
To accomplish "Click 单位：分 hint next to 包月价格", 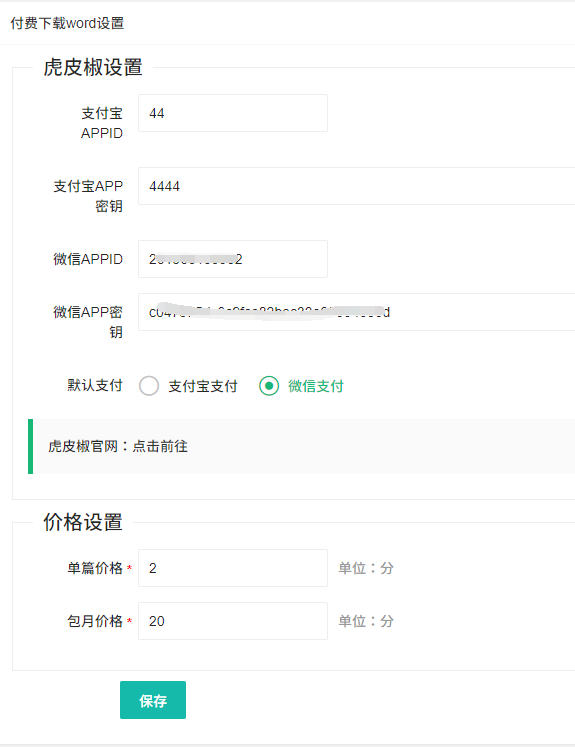I will [x=366, y=621].
